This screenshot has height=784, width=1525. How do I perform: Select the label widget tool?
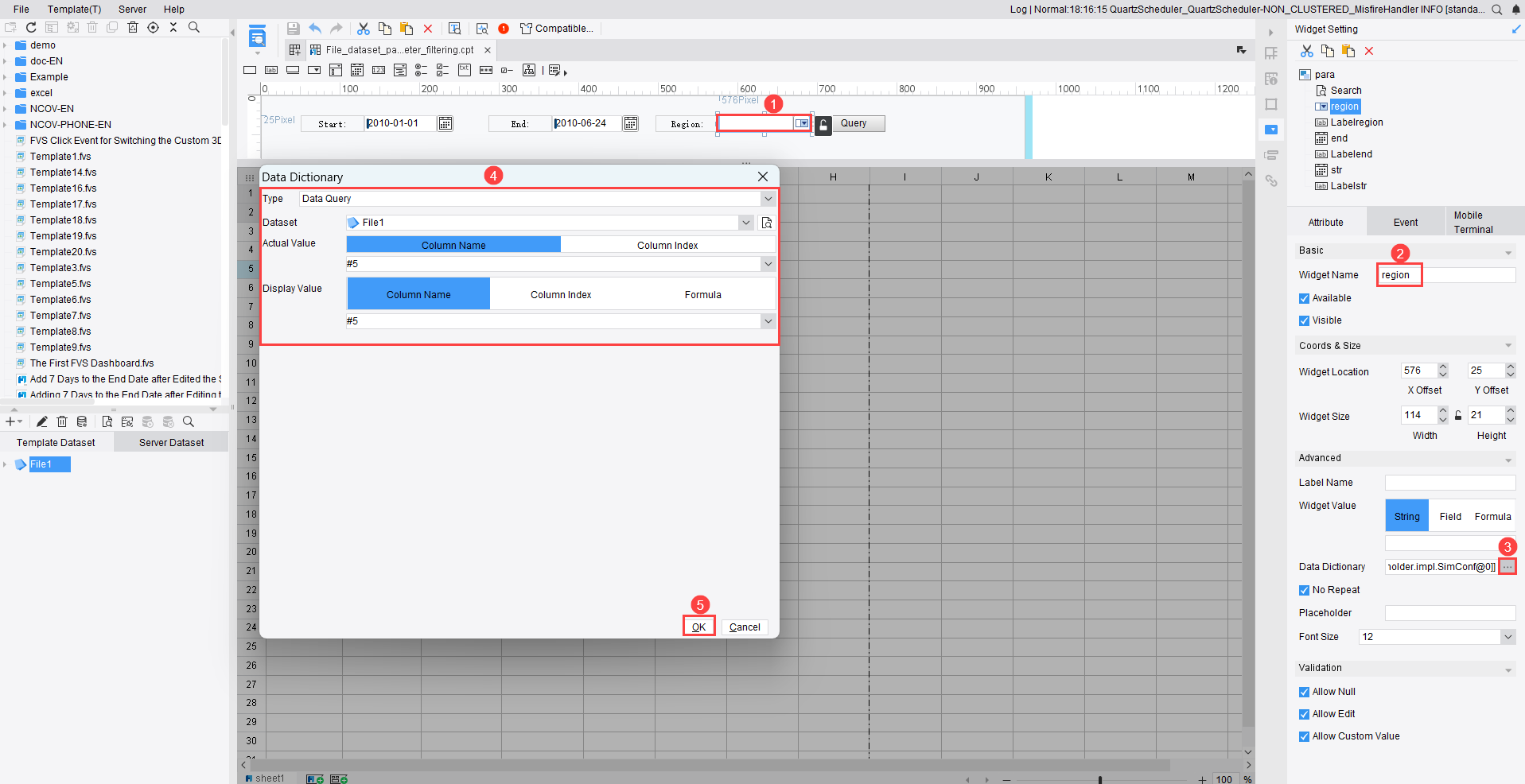[271, 70]
